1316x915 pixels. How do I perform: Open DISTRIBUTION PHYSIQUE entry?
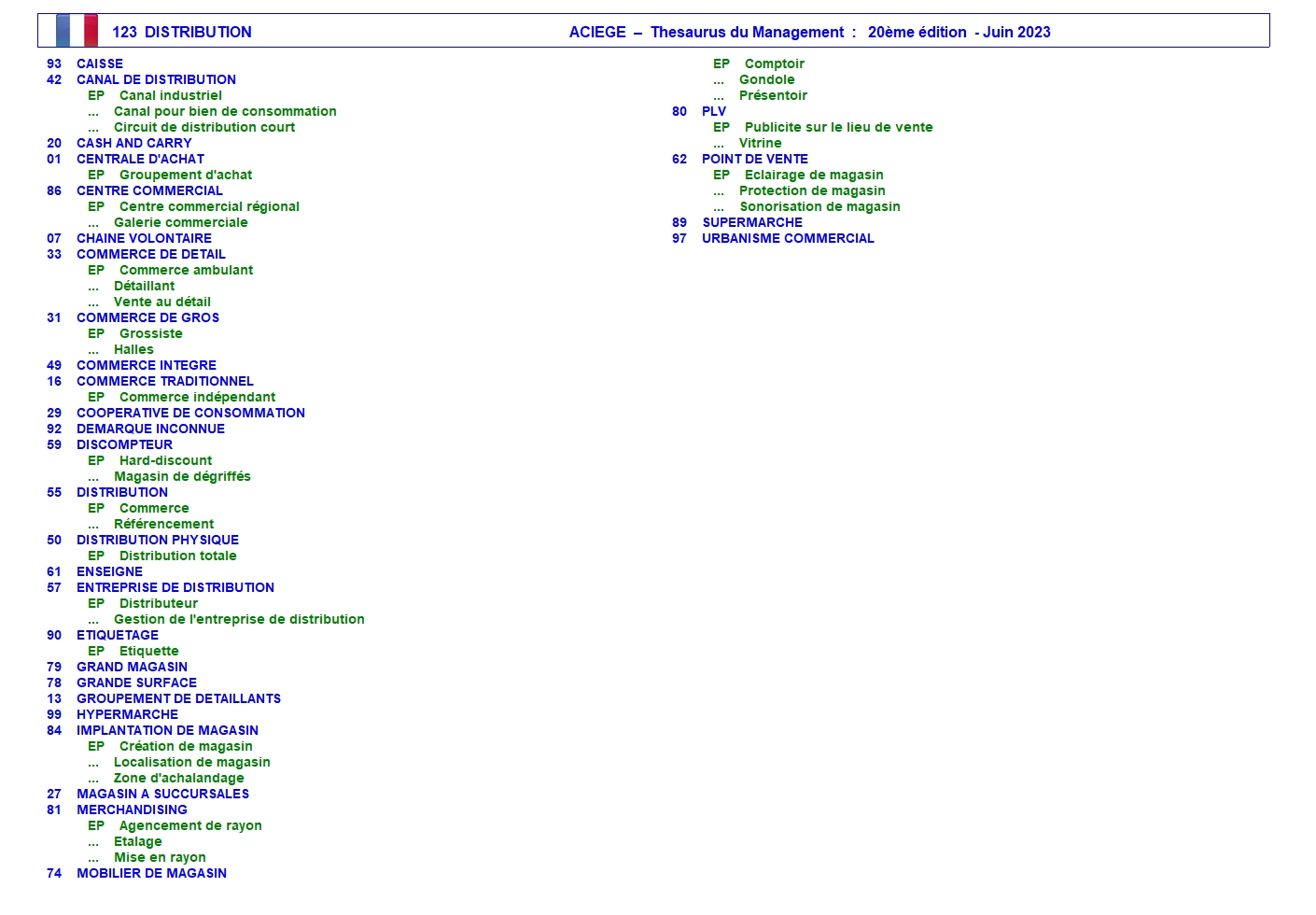pos(157,540)
